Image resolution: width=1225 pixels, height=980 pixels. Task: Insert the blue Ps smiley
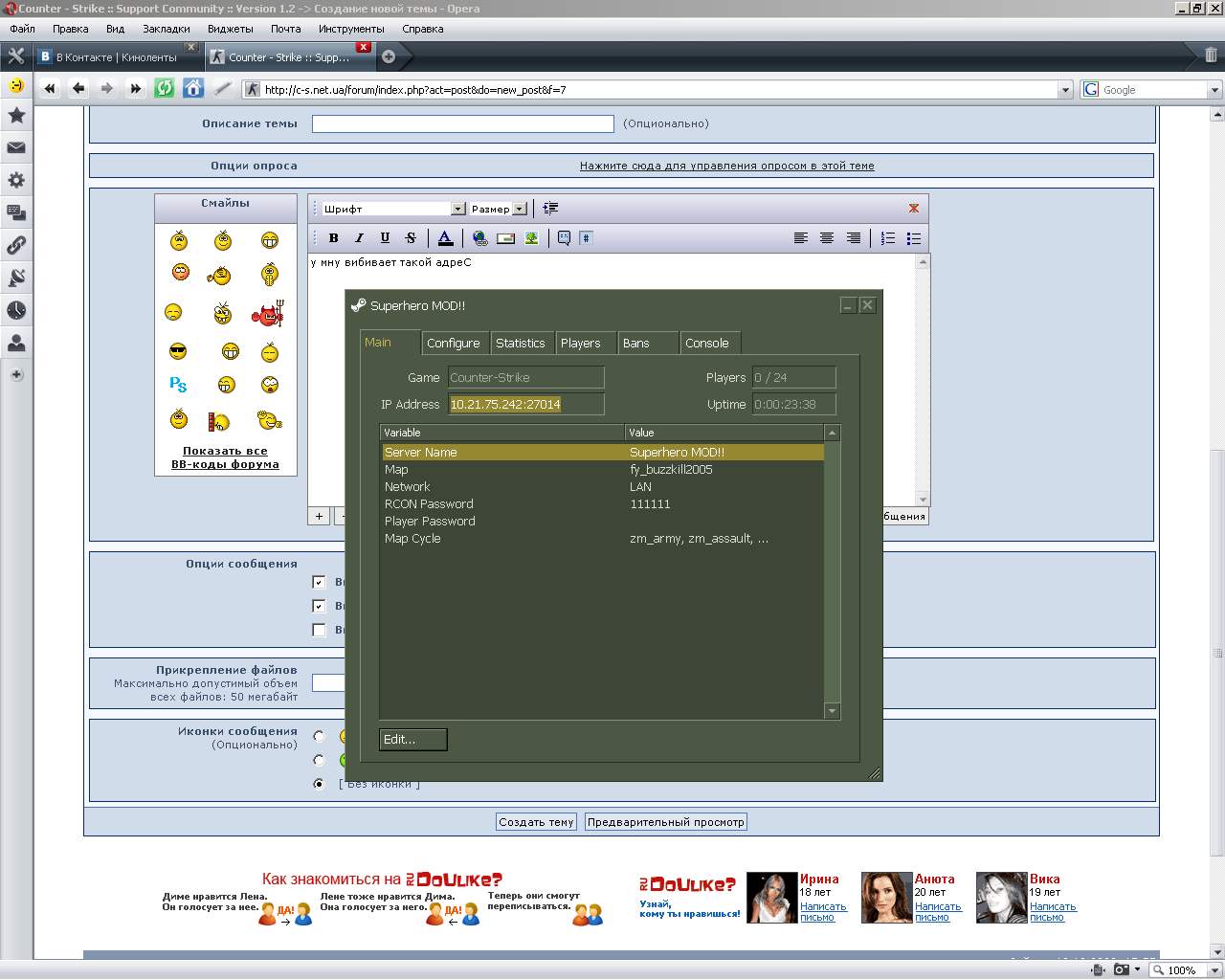click(x=178, y=385)
